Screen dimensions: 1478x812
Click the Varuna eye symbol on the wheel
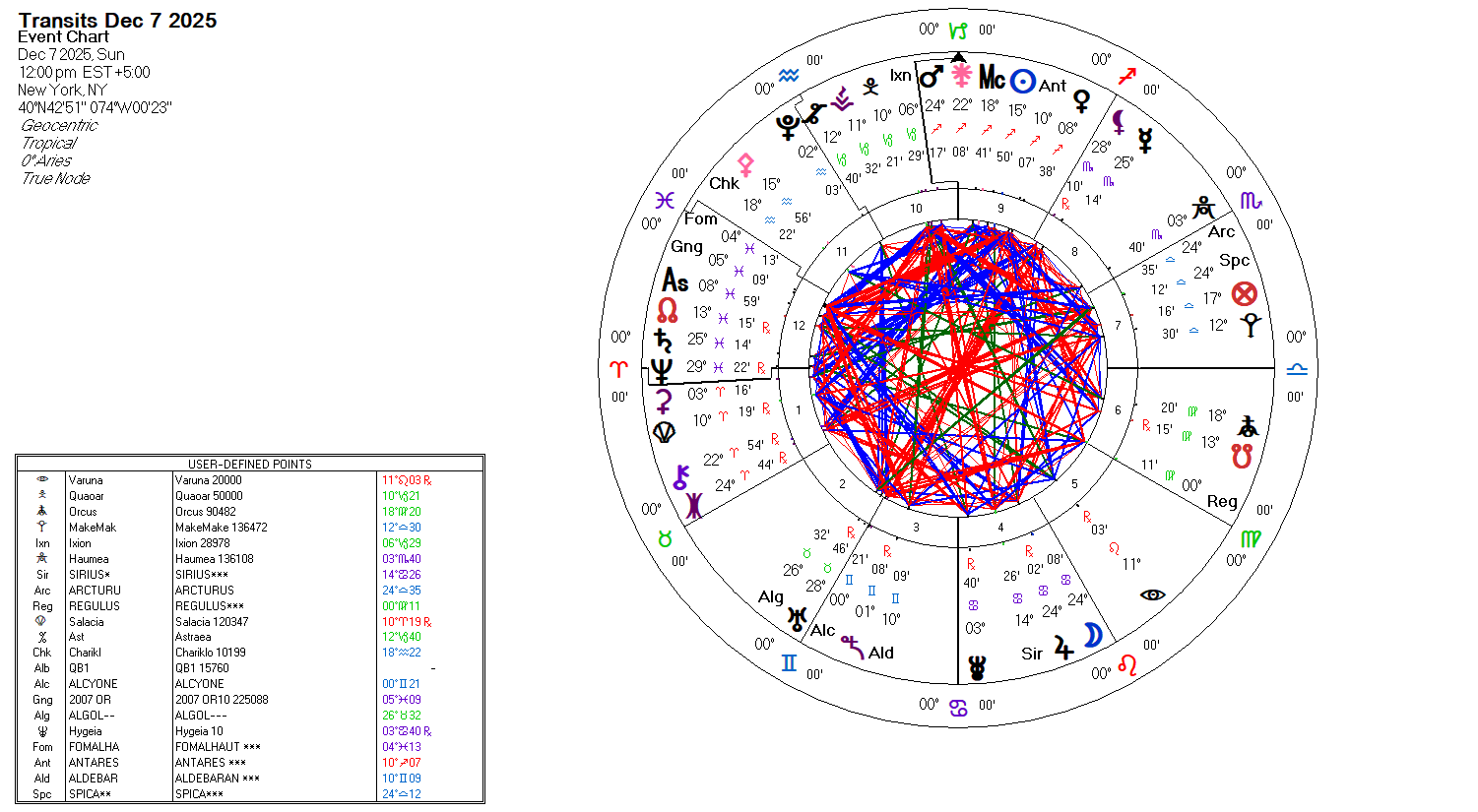coord(1152,594)
